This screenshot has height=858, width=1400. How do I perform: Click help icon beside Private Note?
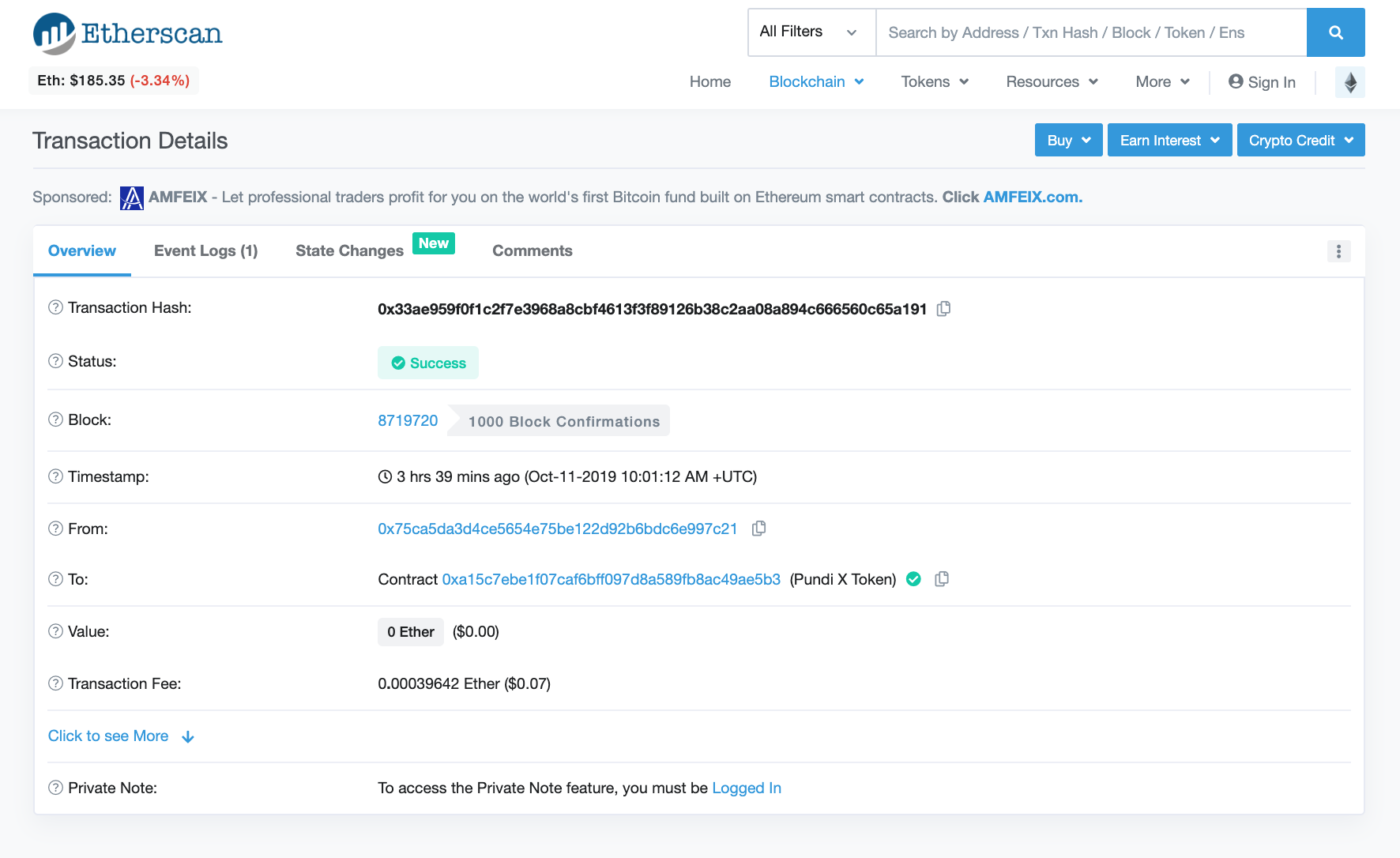[x=55, y=788]
